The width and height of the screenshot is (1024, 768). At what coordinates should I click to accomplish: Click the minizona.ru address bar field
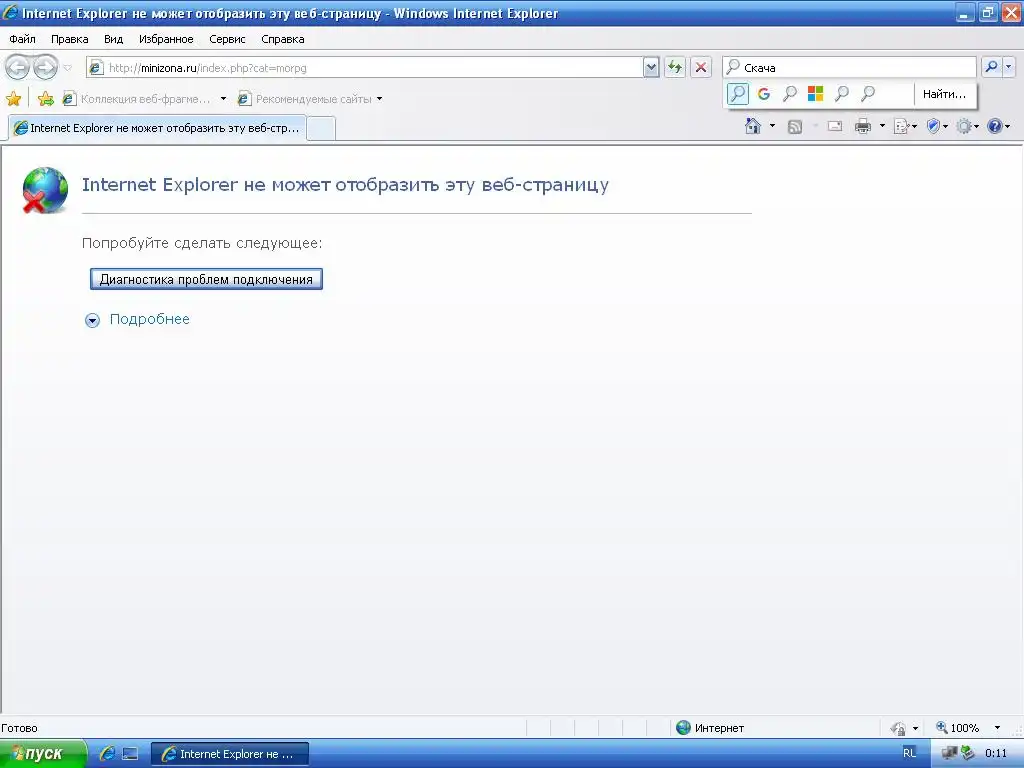click(364, 67)
